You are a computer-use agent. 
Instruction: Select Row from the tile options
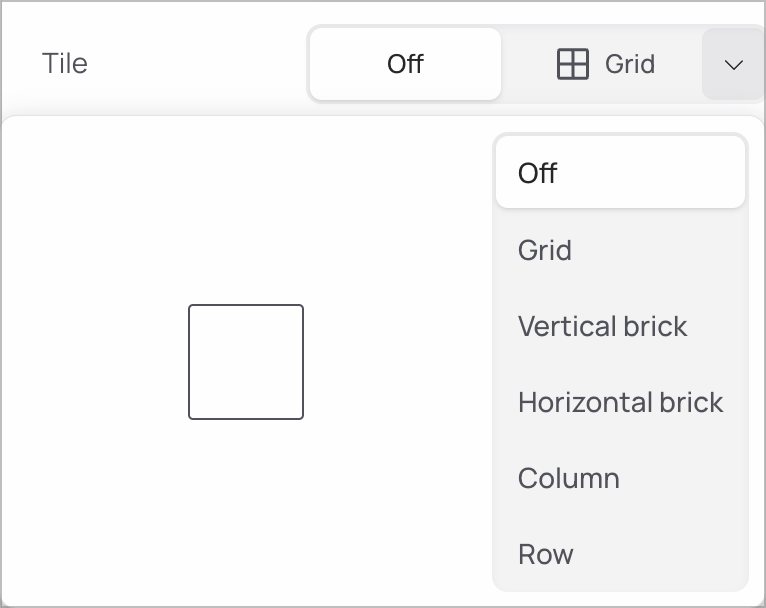tap(545, 554)
